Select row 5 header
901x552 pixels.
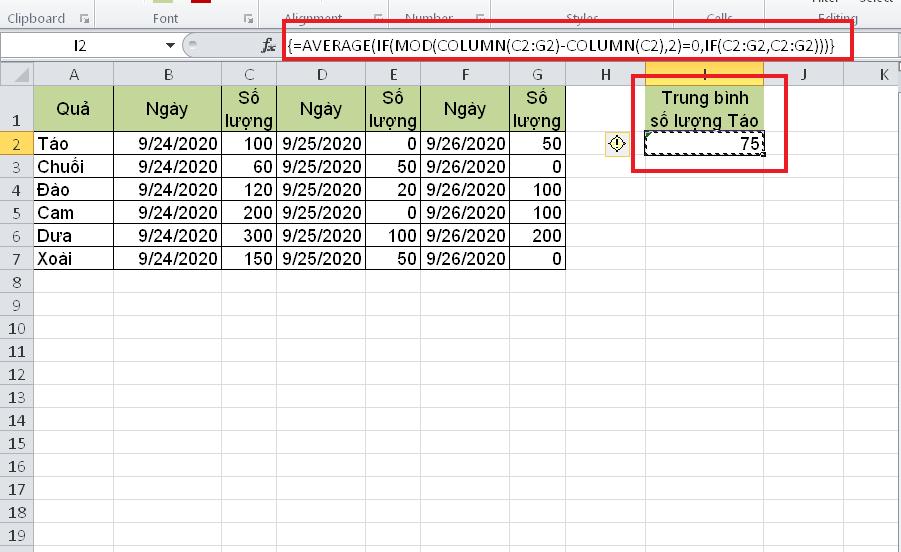coord(17,213)
